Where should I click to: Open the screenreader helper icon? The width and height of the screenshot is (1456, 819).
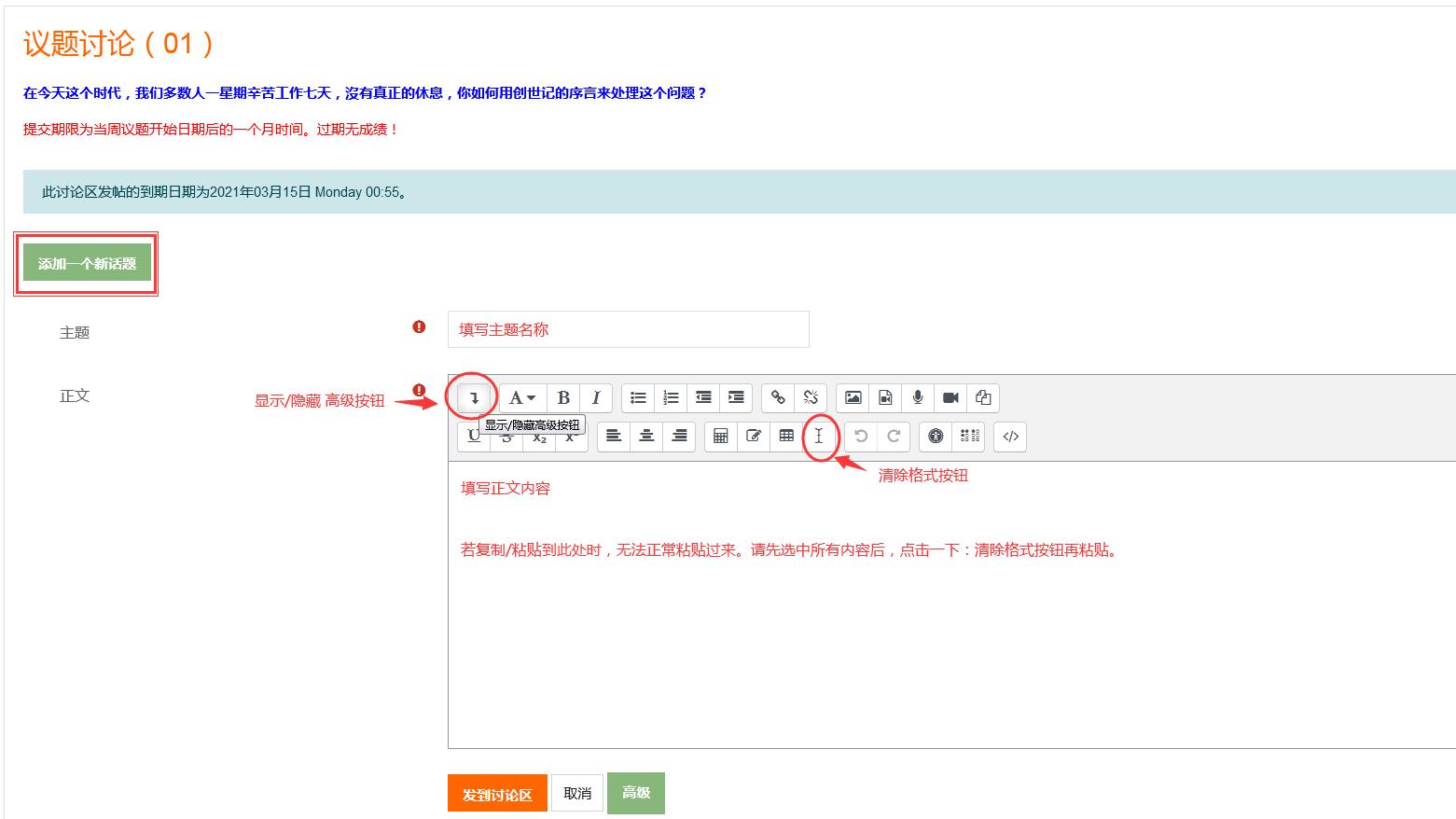click(969, 436)
